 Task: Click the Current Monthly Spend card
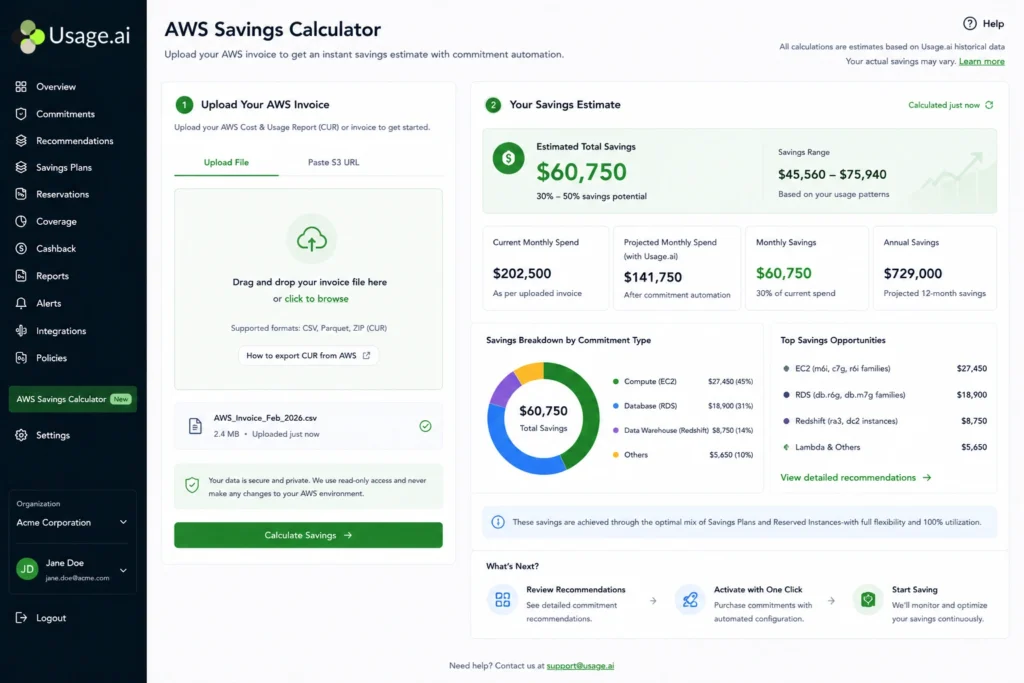pyautogui.click(x=545, y=268)
